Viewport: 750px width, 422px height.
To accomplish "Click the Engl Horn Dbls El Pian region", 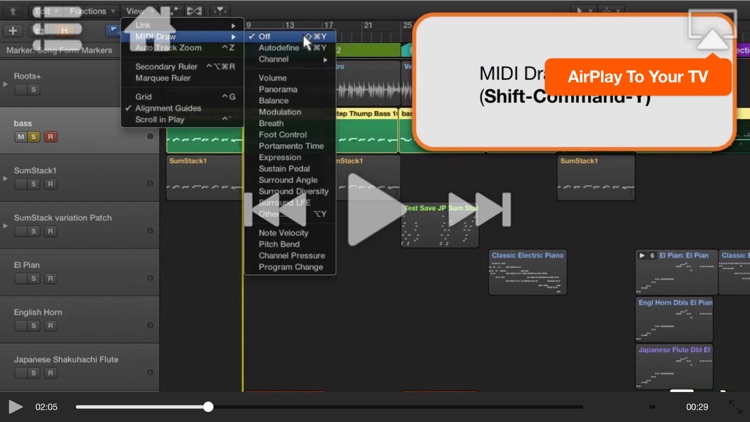I will point(674,319).
